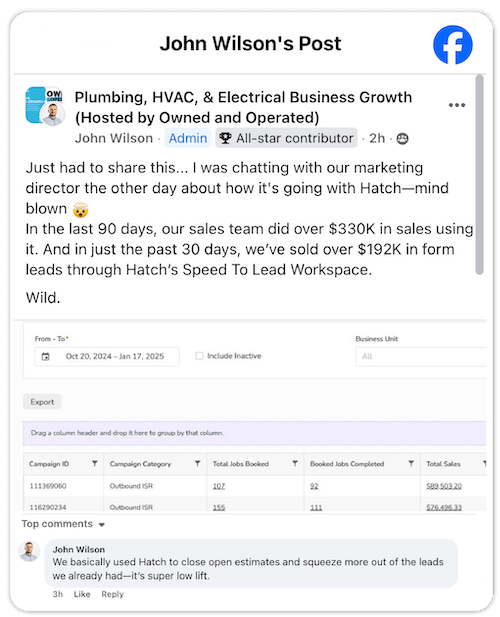Click the 2h post timestamp

point(377,138)
